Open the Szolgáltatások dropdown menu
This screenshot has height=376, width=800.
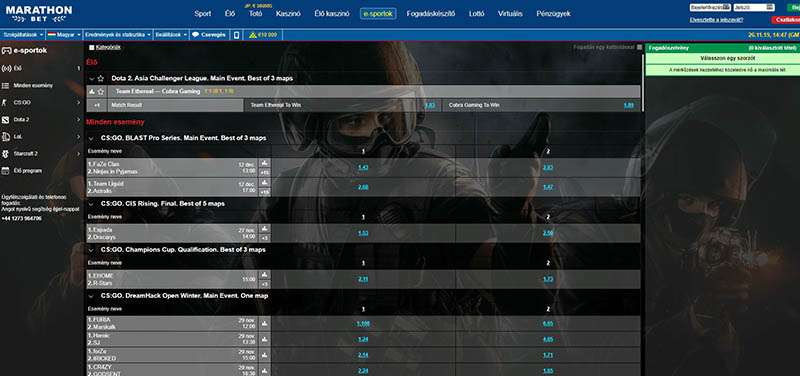pyautogui.click(x=23, y=35)
